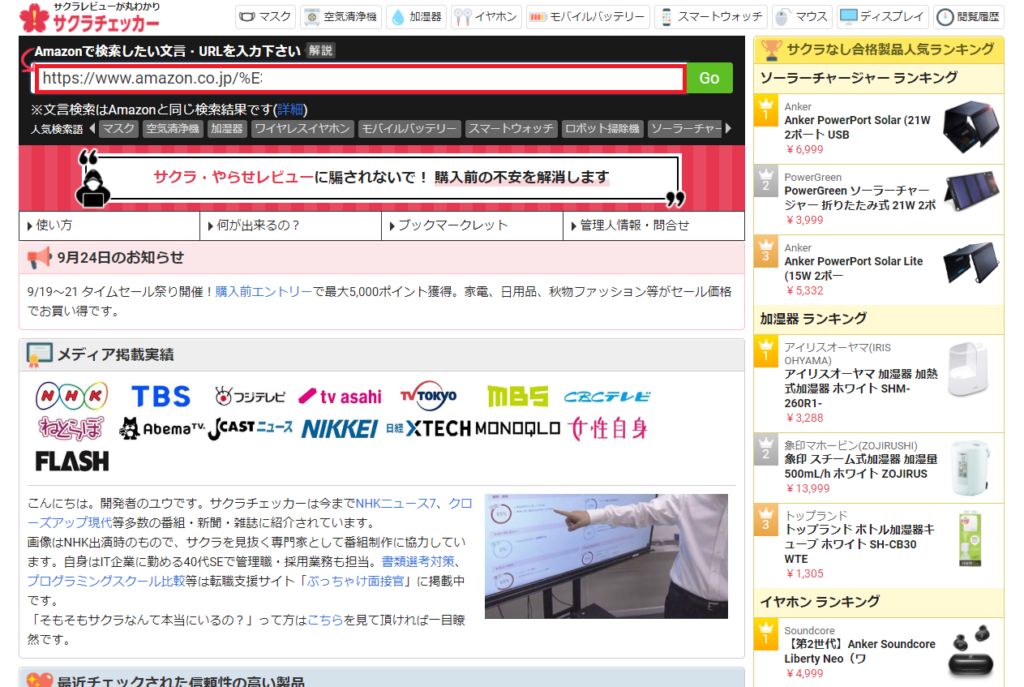The height and width of the screenshot is (687, 1024).
Task: Open the NHK appearance photo thumbnail
Action: point(606,556)
